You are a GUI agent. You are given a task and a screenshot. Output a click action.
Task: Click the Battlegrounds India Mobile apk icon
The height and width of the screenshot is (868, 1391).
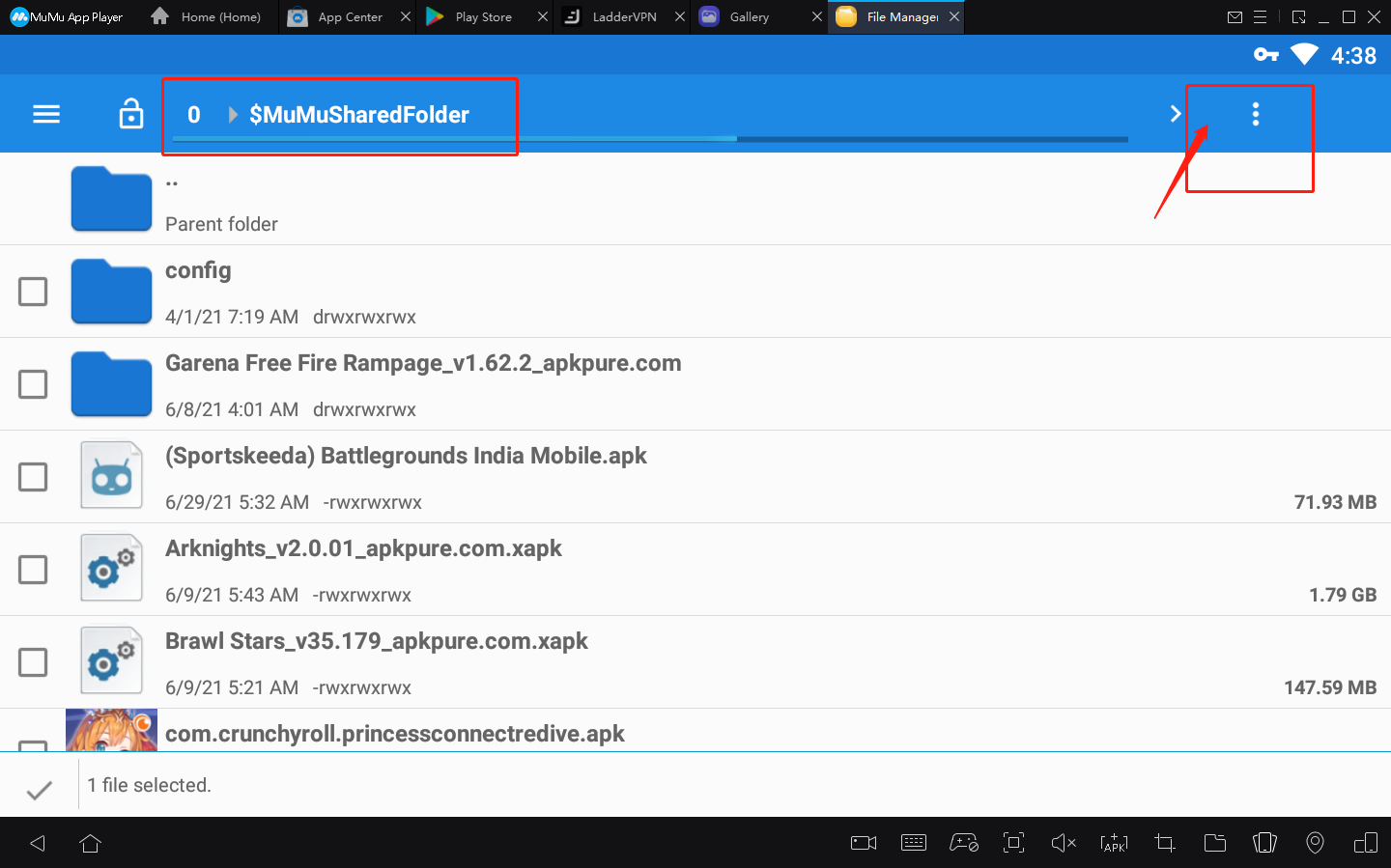(111, 476)
